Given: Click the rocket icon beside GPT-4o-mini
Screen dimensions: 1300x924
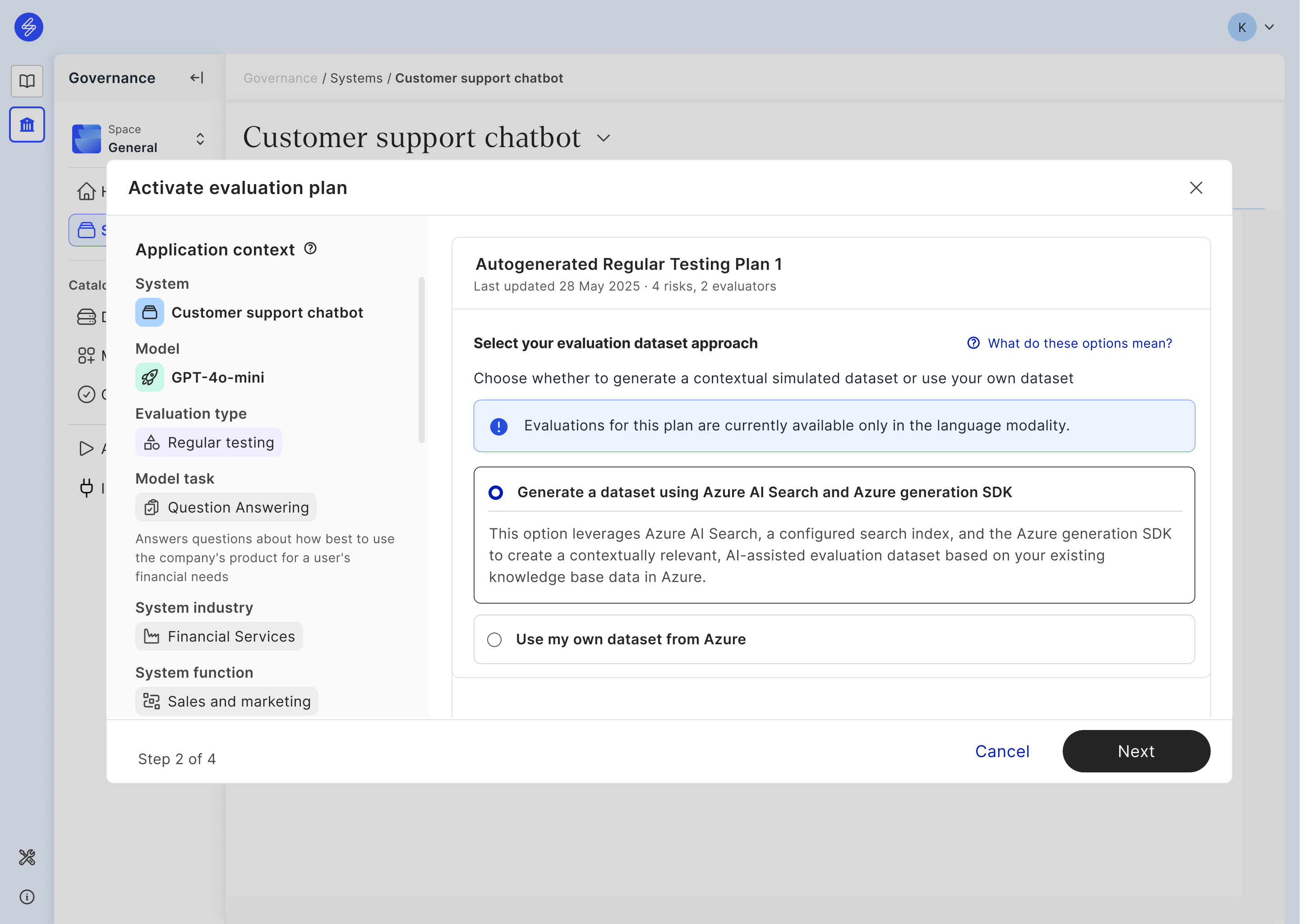Looking at the screenshot, I should click(150, 377).
